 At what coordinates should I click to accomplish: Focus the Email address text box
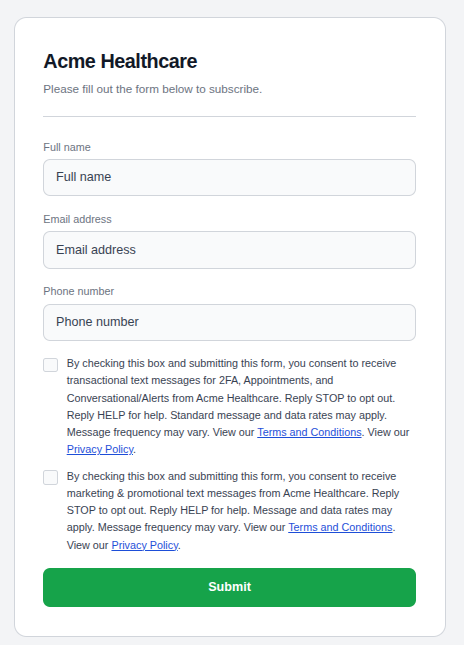(x=229, y=250)
